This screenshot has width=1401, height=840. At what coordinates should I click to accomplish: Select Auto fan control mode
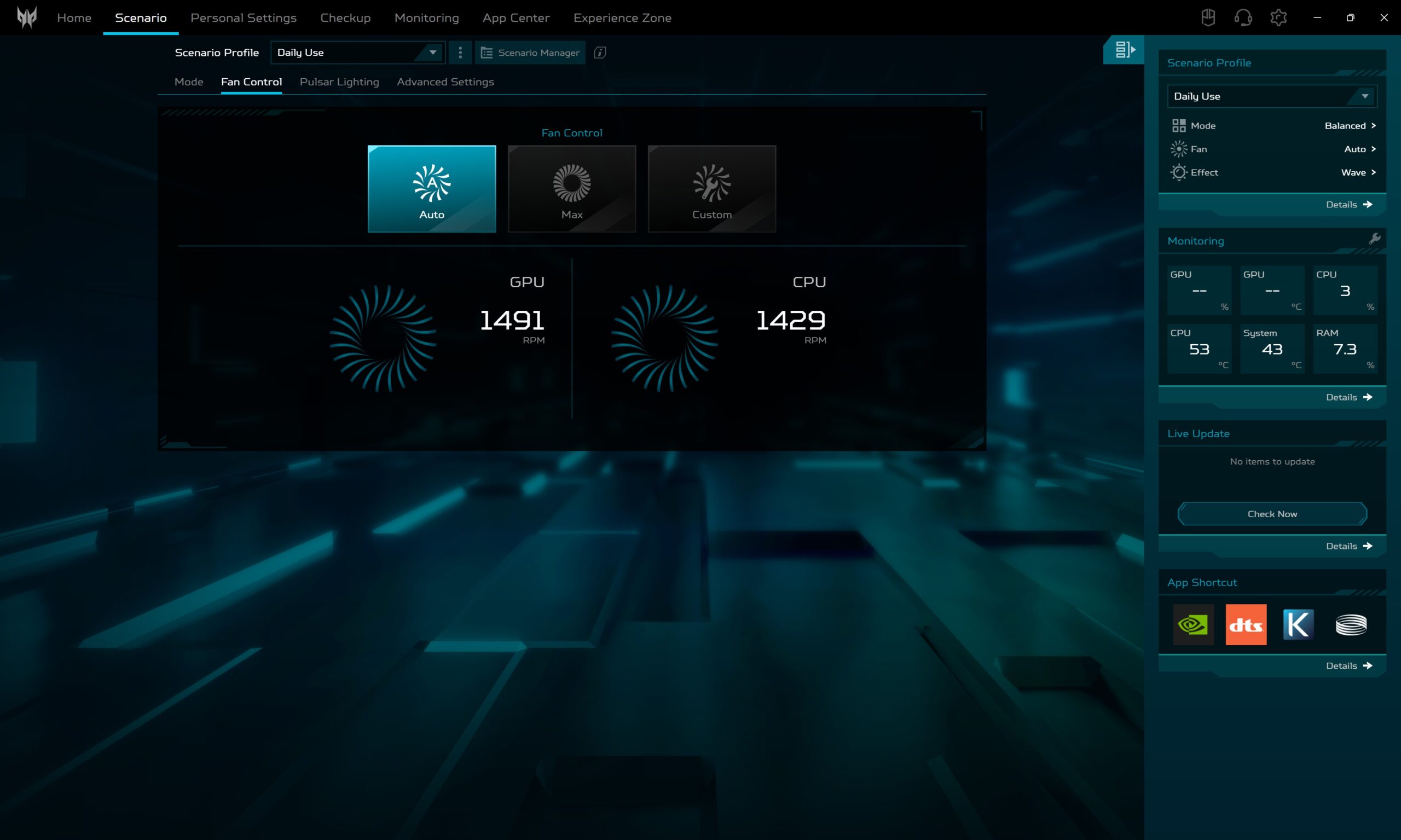coord(431,188)
